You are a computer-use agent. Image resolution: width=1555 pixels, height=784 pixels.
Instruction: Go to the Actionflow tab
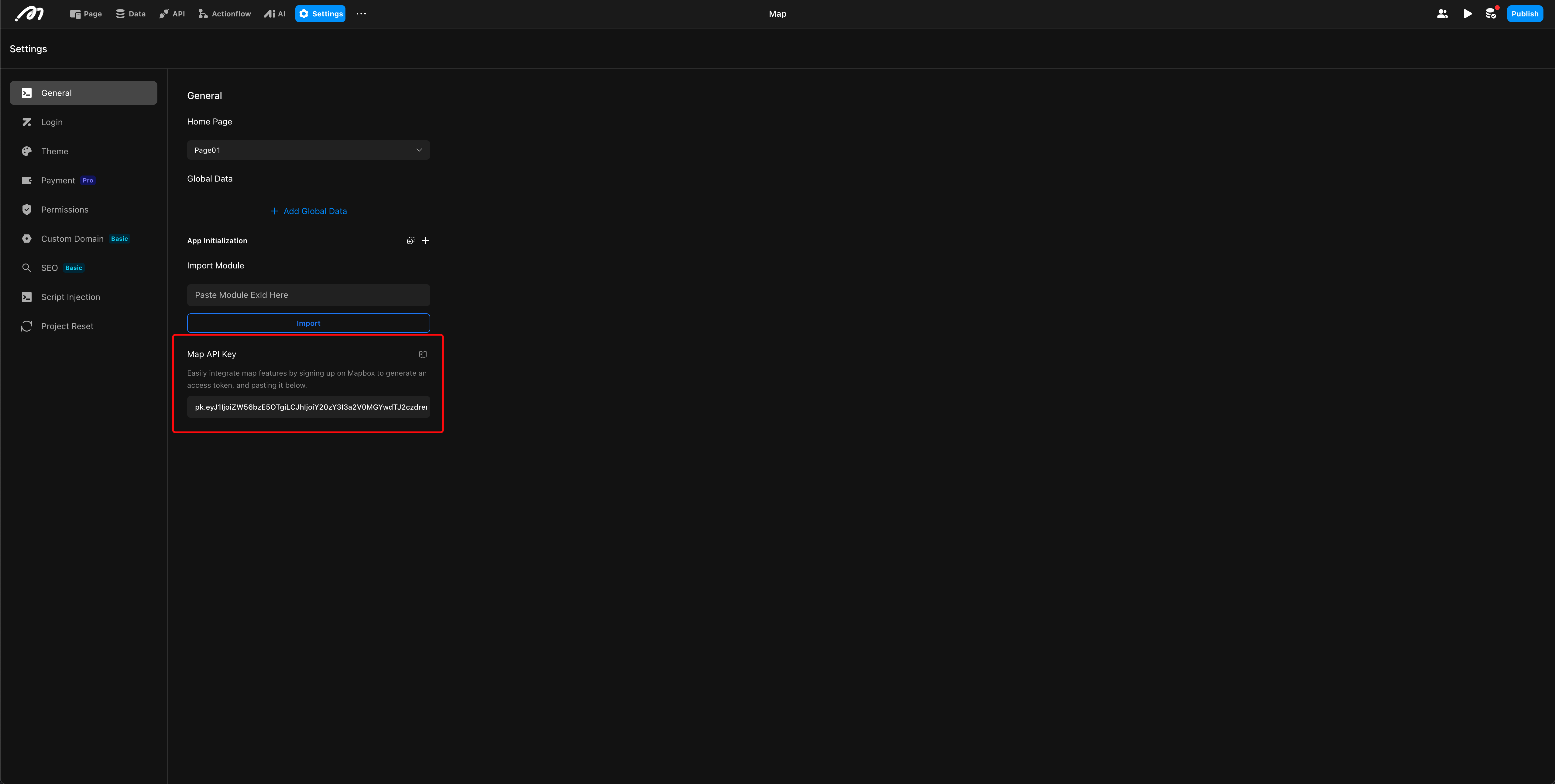(x=225, y=14)
